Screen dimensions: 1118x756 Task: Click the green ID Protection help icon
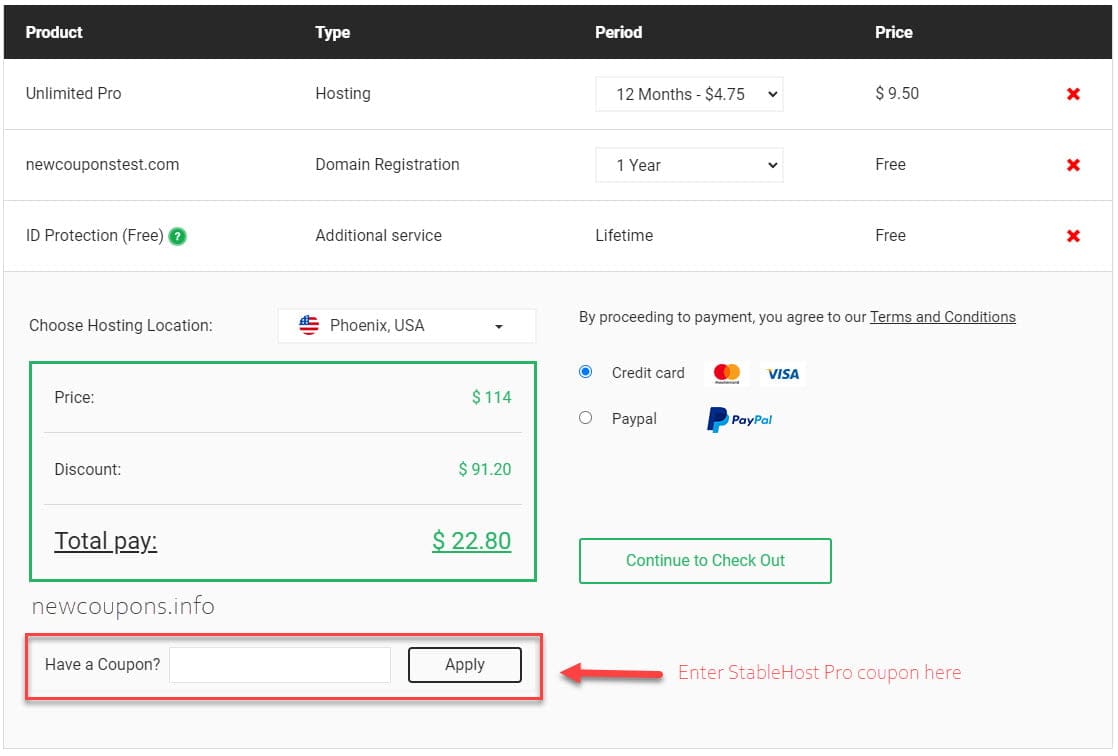point(178,237)
